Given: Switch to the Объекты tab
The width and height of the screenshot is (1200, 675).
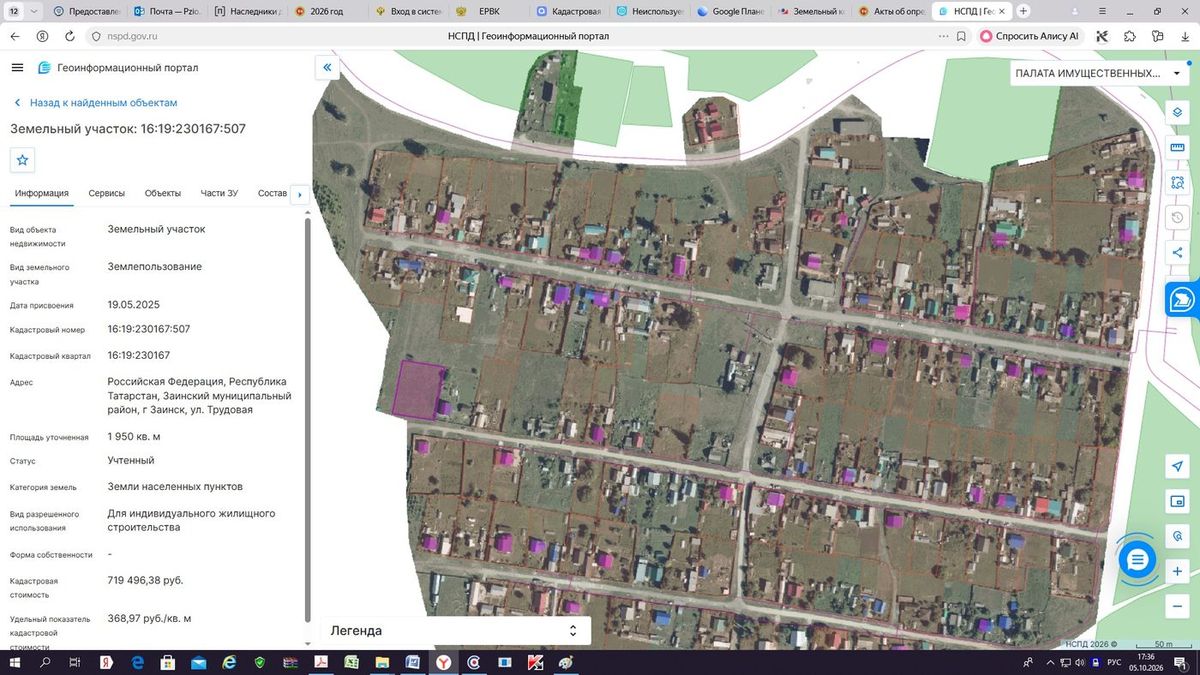Looking at the screenshot, I should (163, 193).
